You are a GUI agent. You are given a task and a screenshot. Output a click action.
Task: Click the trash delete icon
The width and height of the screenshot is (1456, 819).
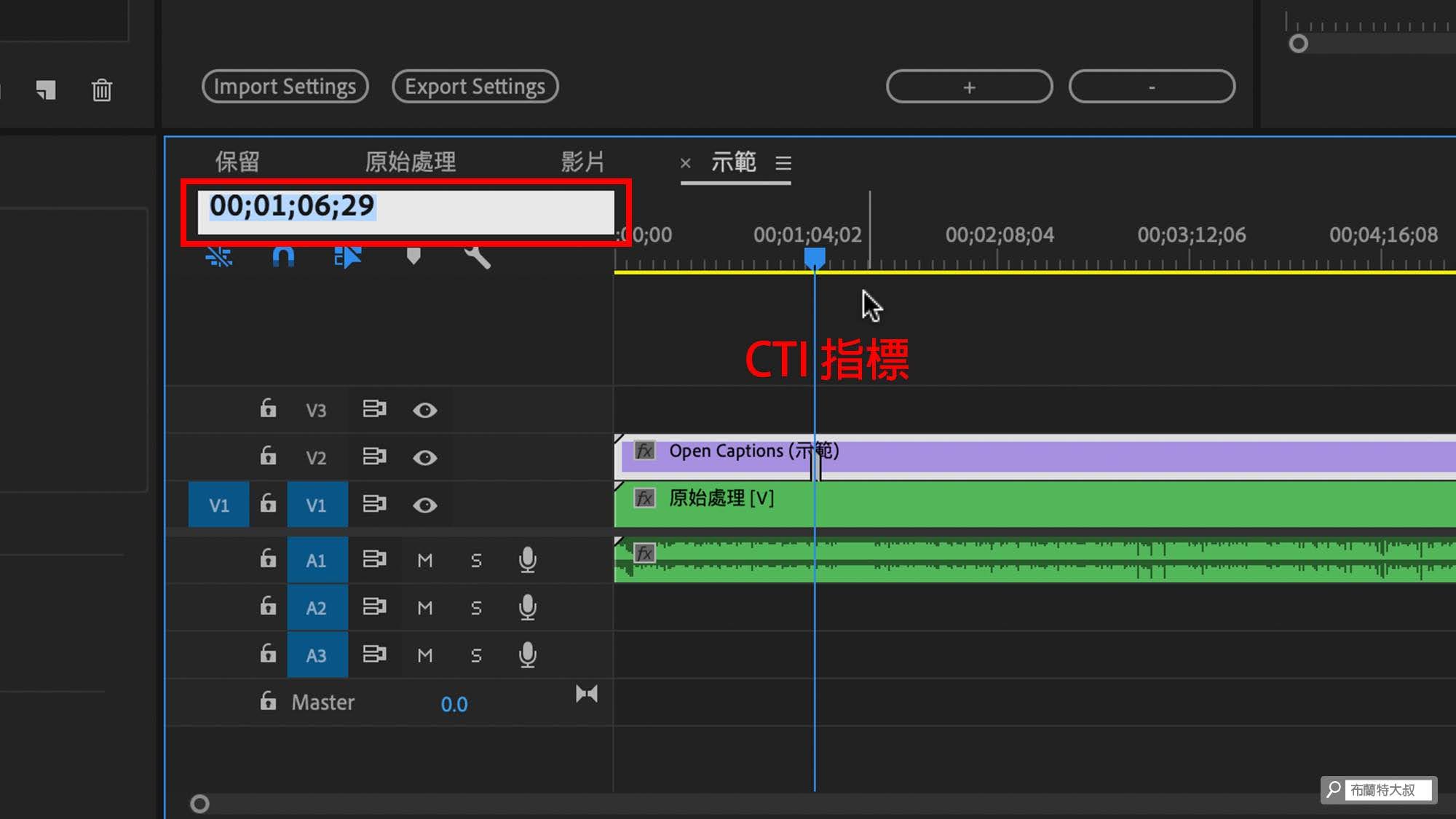pyautogui.click(x=102, y=90)
